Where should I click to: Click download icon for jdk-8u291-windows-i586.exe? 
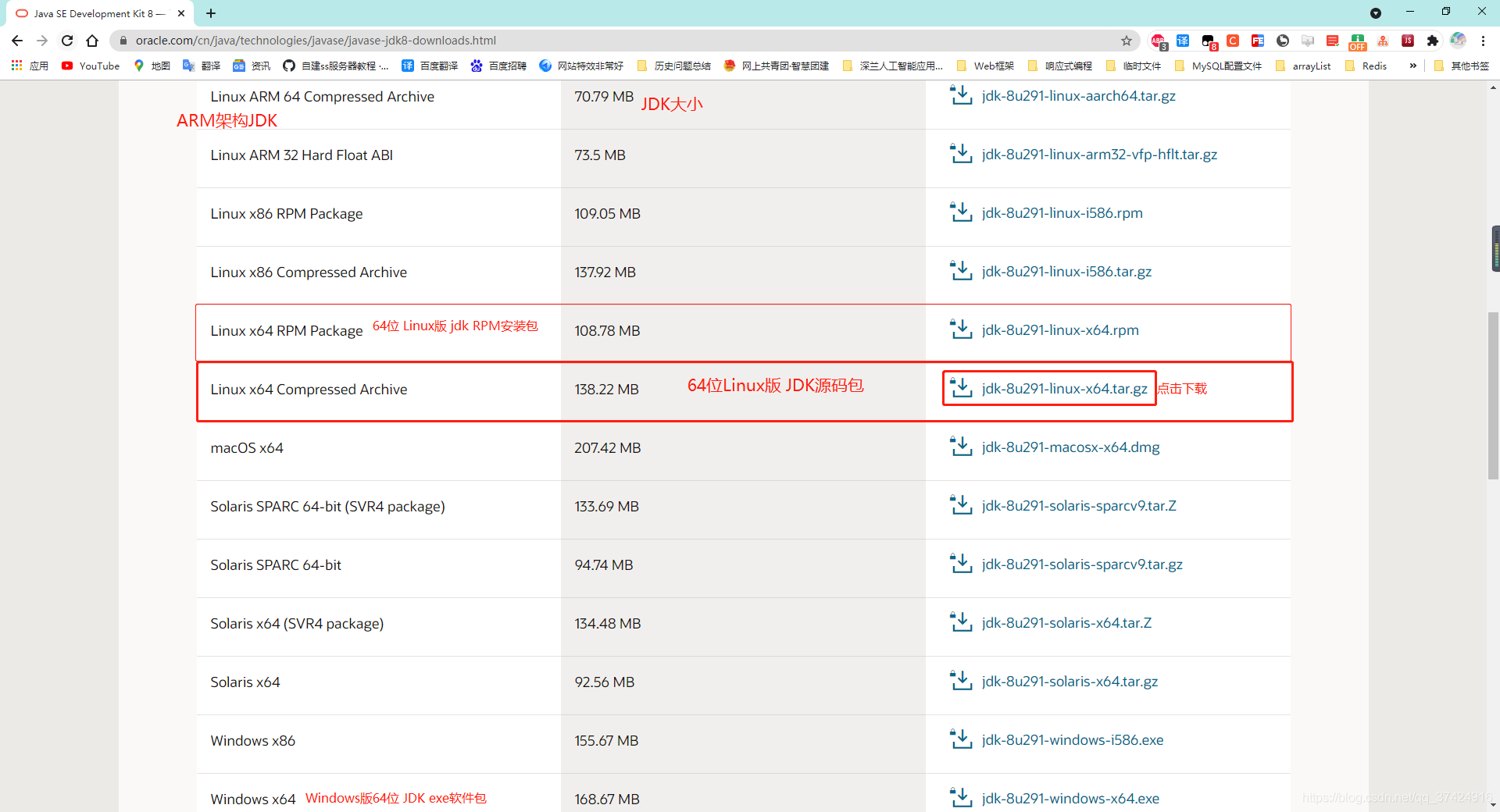tap(960, 739)
